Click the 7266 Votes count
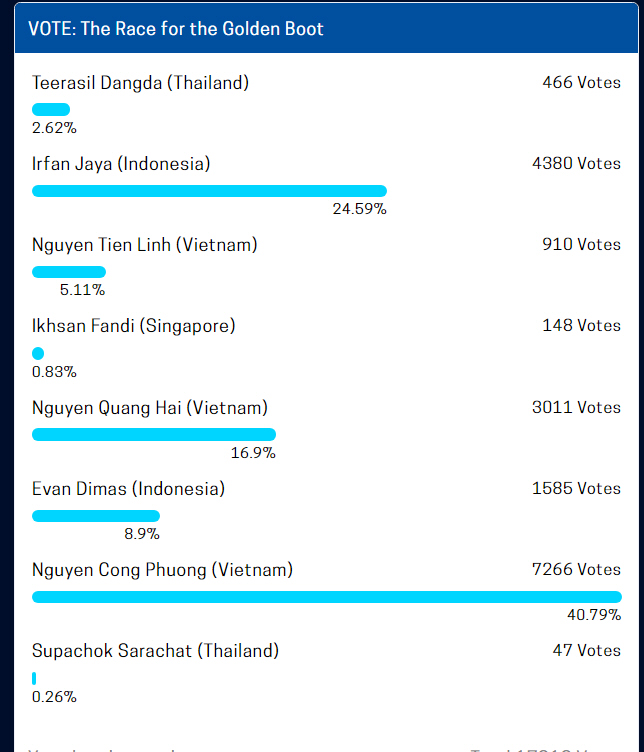 [x=576, y=570]
